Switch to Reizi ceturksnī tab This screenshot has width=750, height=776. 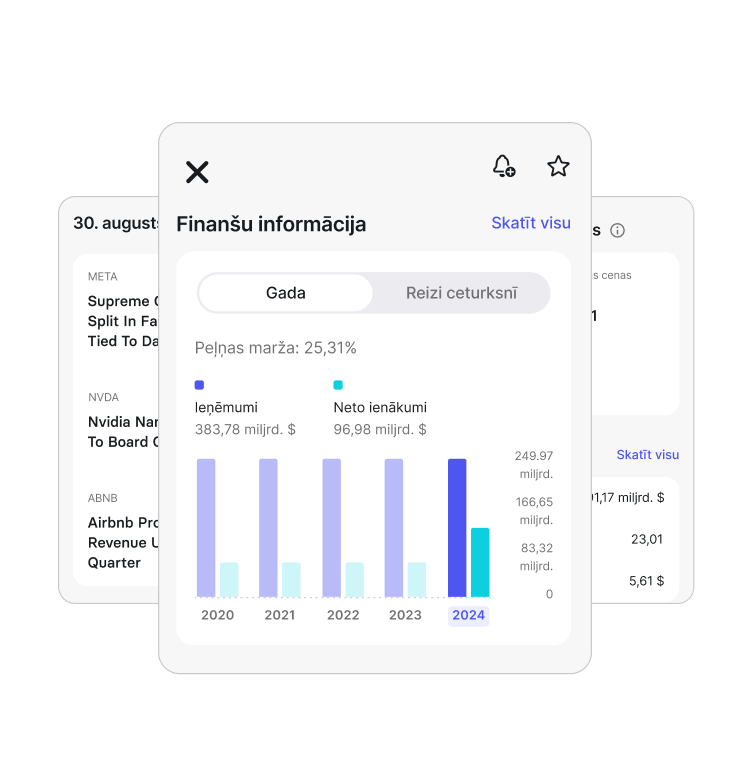[x=461, y=293]
